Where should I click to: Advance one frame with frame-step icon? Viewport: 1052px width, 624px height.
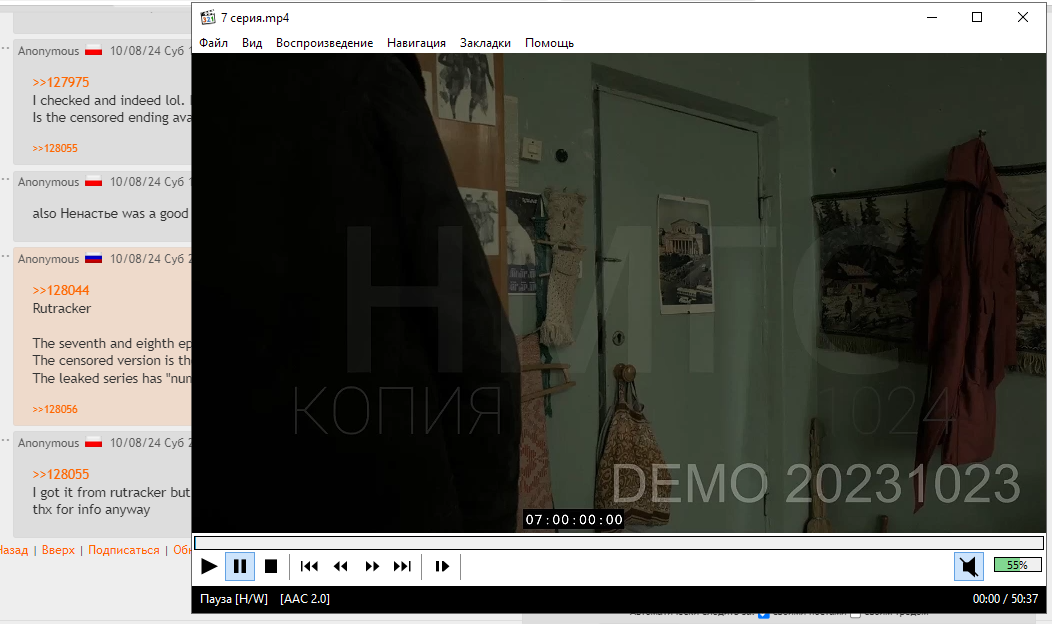tap(441, 566)
